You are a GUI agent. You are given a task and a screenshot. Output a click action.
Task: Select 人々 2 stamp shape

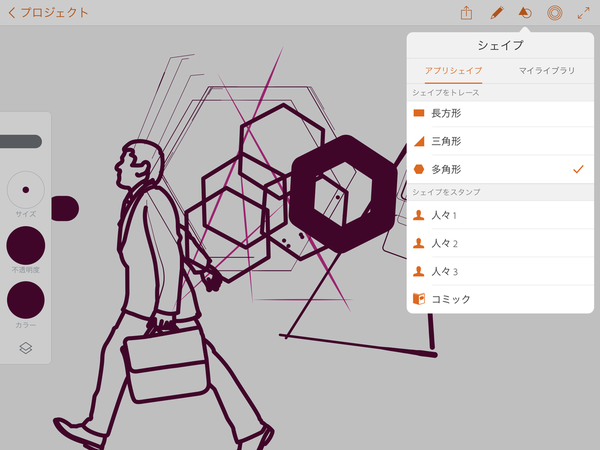(500, 243)
